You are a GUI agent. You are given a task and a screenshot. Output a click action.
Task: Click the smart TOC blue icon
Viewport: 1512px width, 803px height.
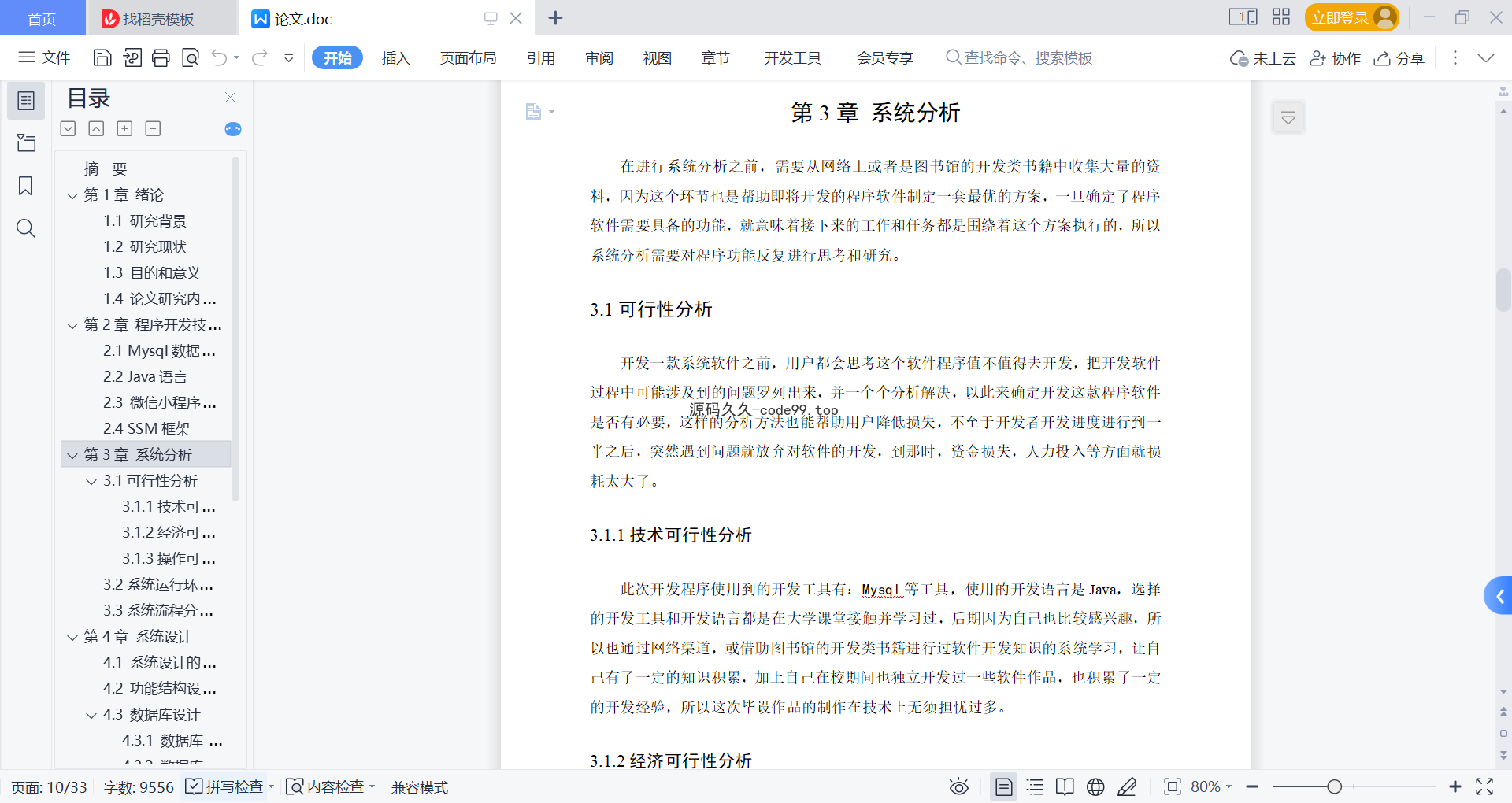(233, 129)
